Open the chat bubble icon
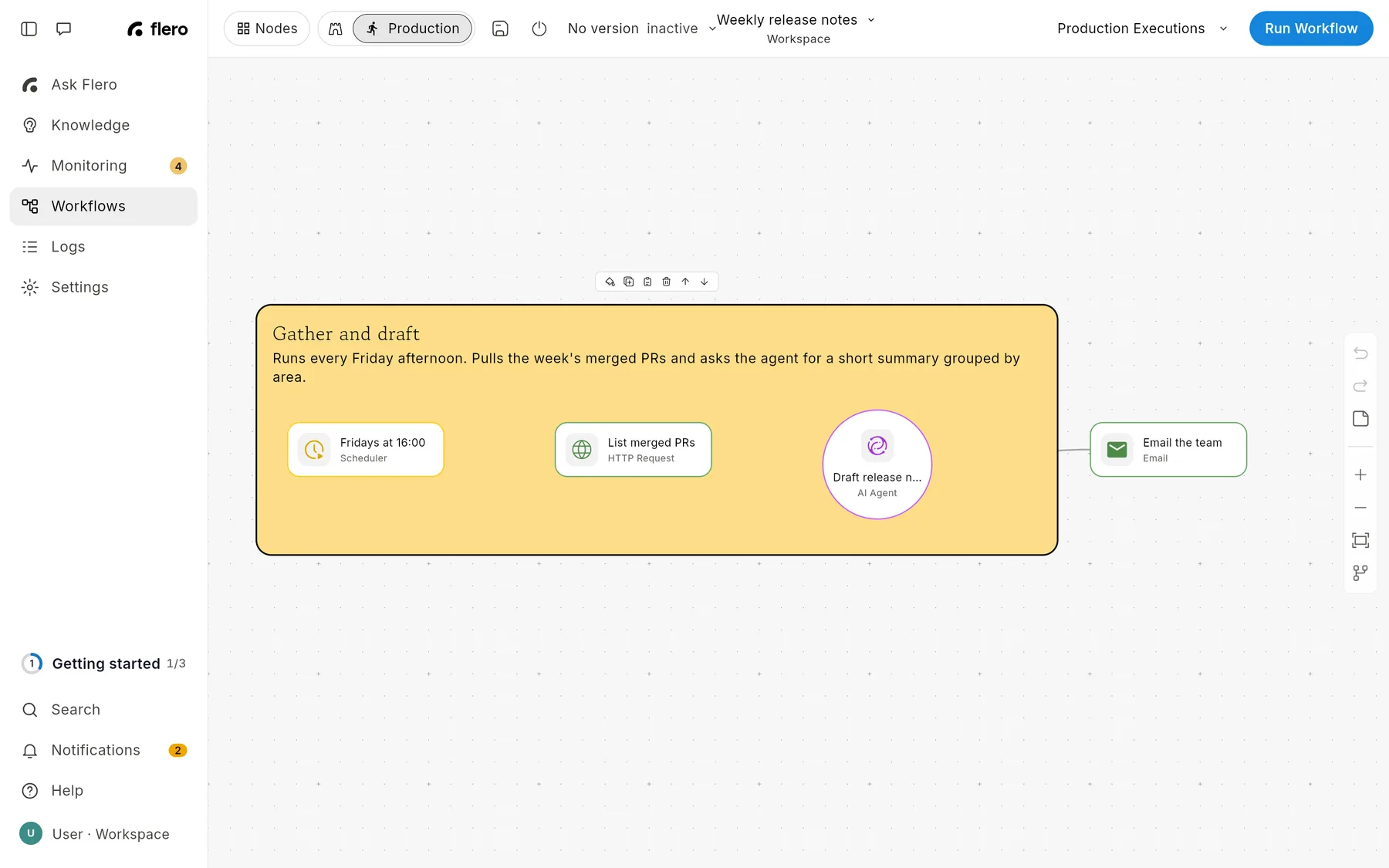Image resolution: width=1389 pixels, height=868 pixels. (x=64, y=29)
